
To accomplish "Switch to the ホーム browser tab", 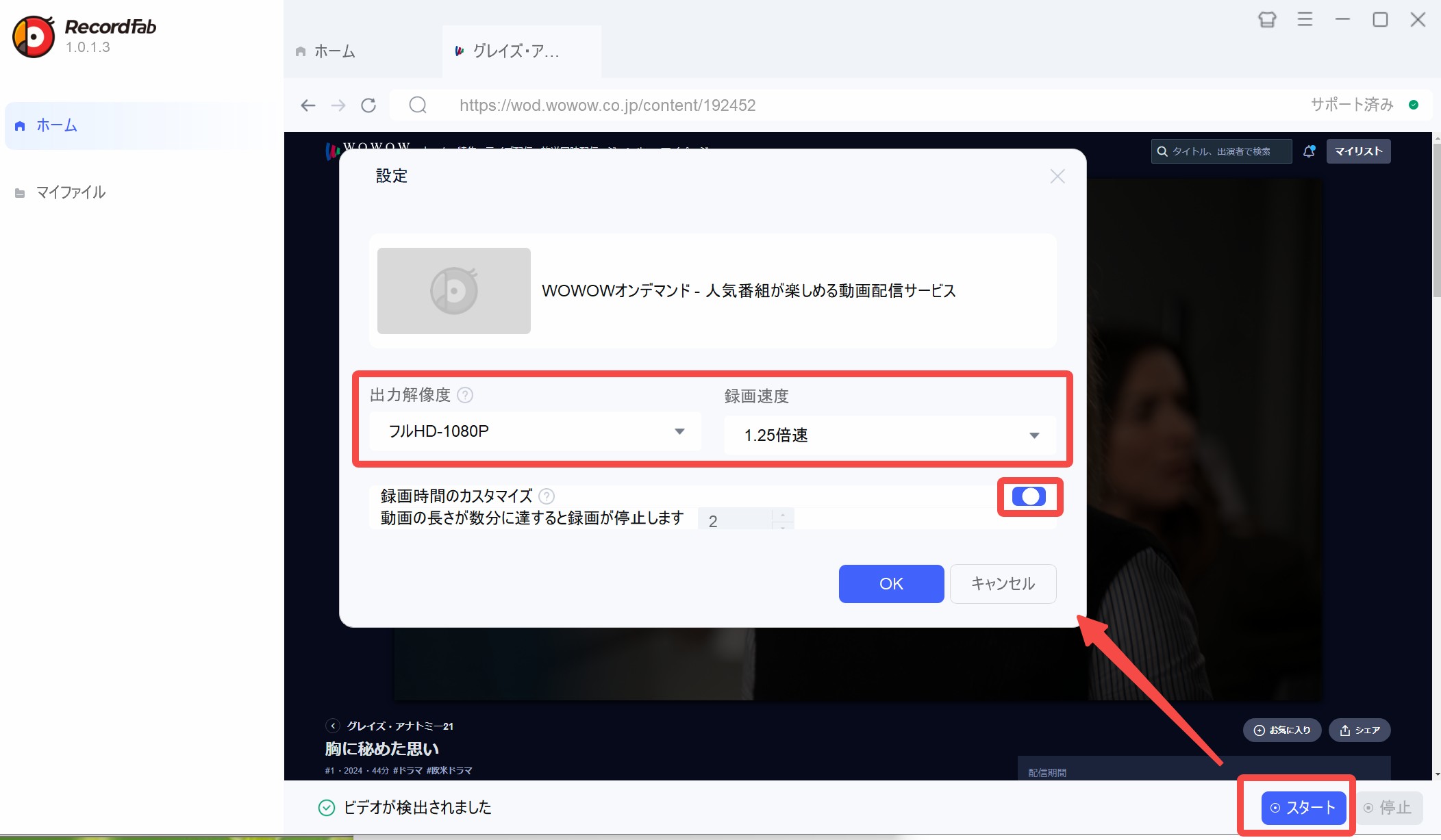I will click(362, 51).
